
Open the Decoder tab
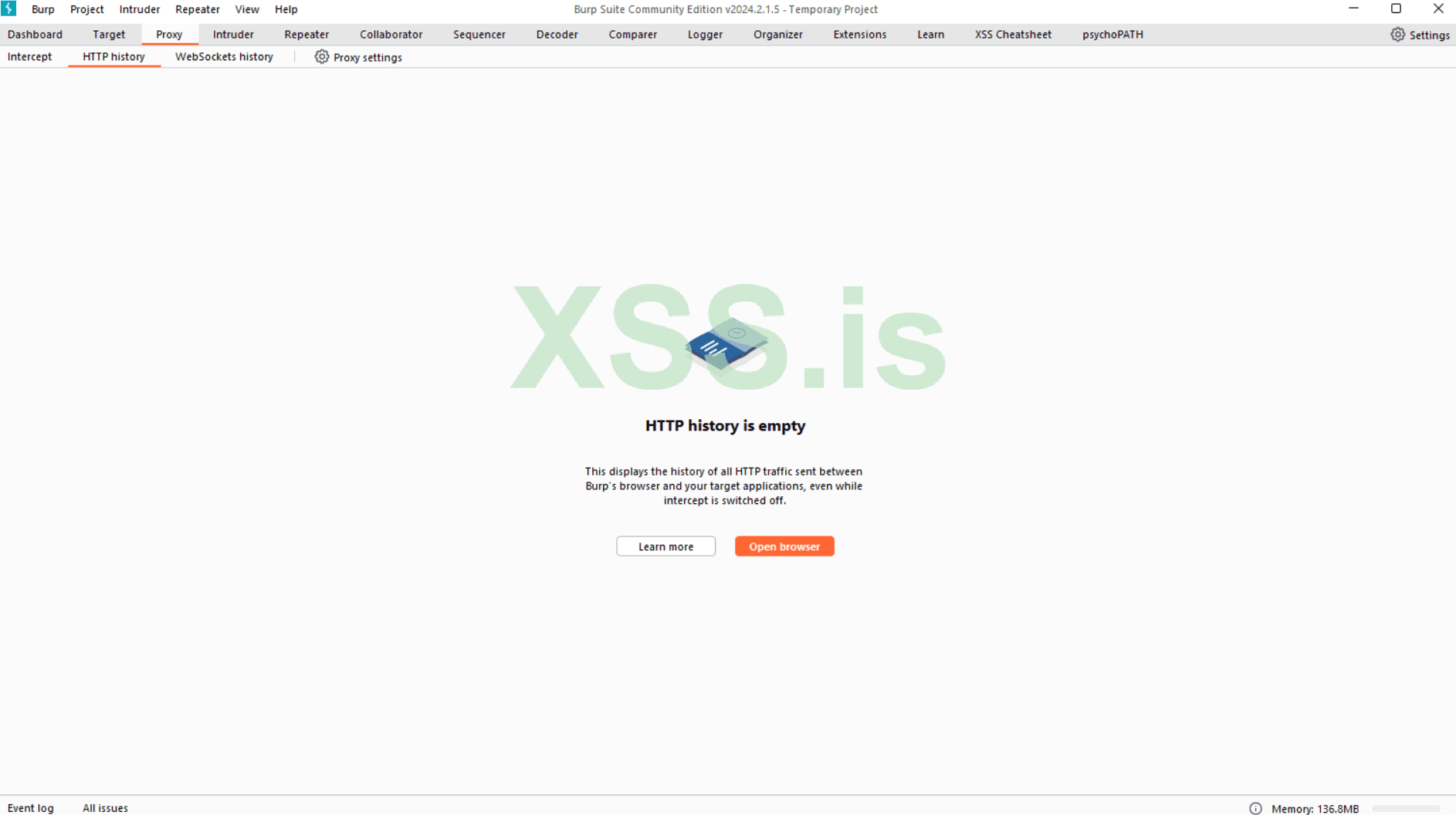[x=557, y=35]
